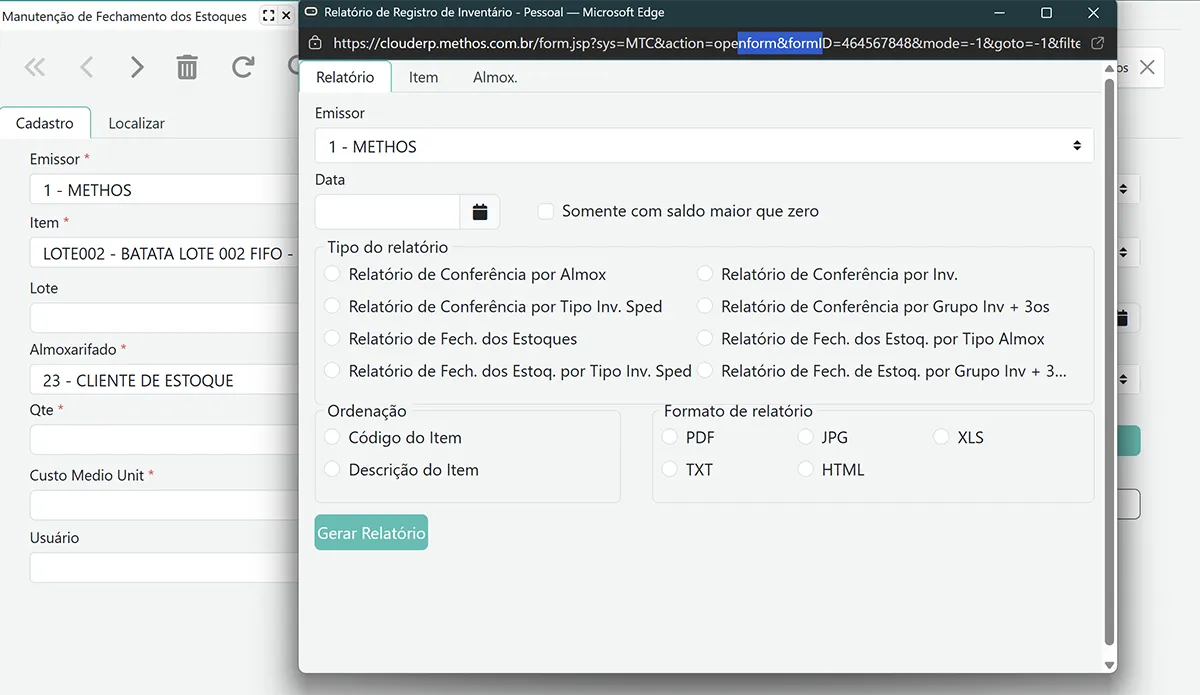Open popup in new tab icon
1200x695 pixels.
coord(1097,43)
